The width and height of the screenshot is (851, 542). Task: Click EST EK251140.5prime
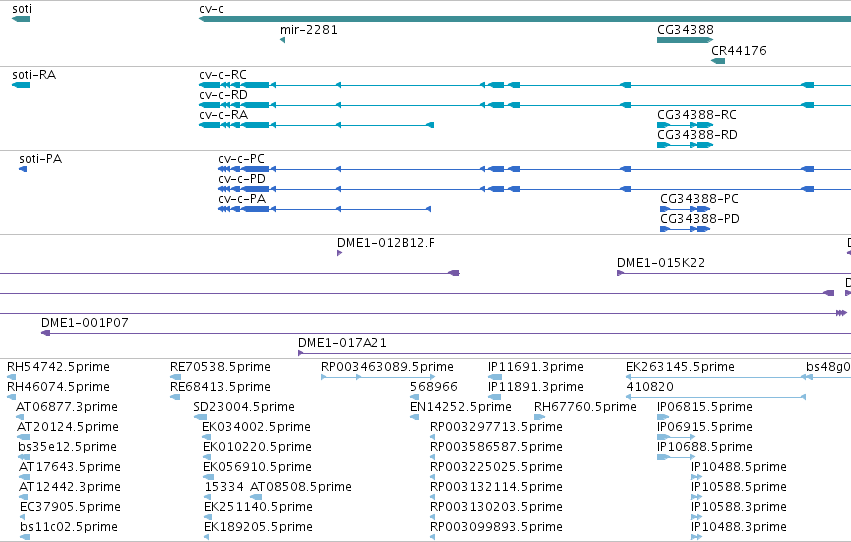point(258,507)
